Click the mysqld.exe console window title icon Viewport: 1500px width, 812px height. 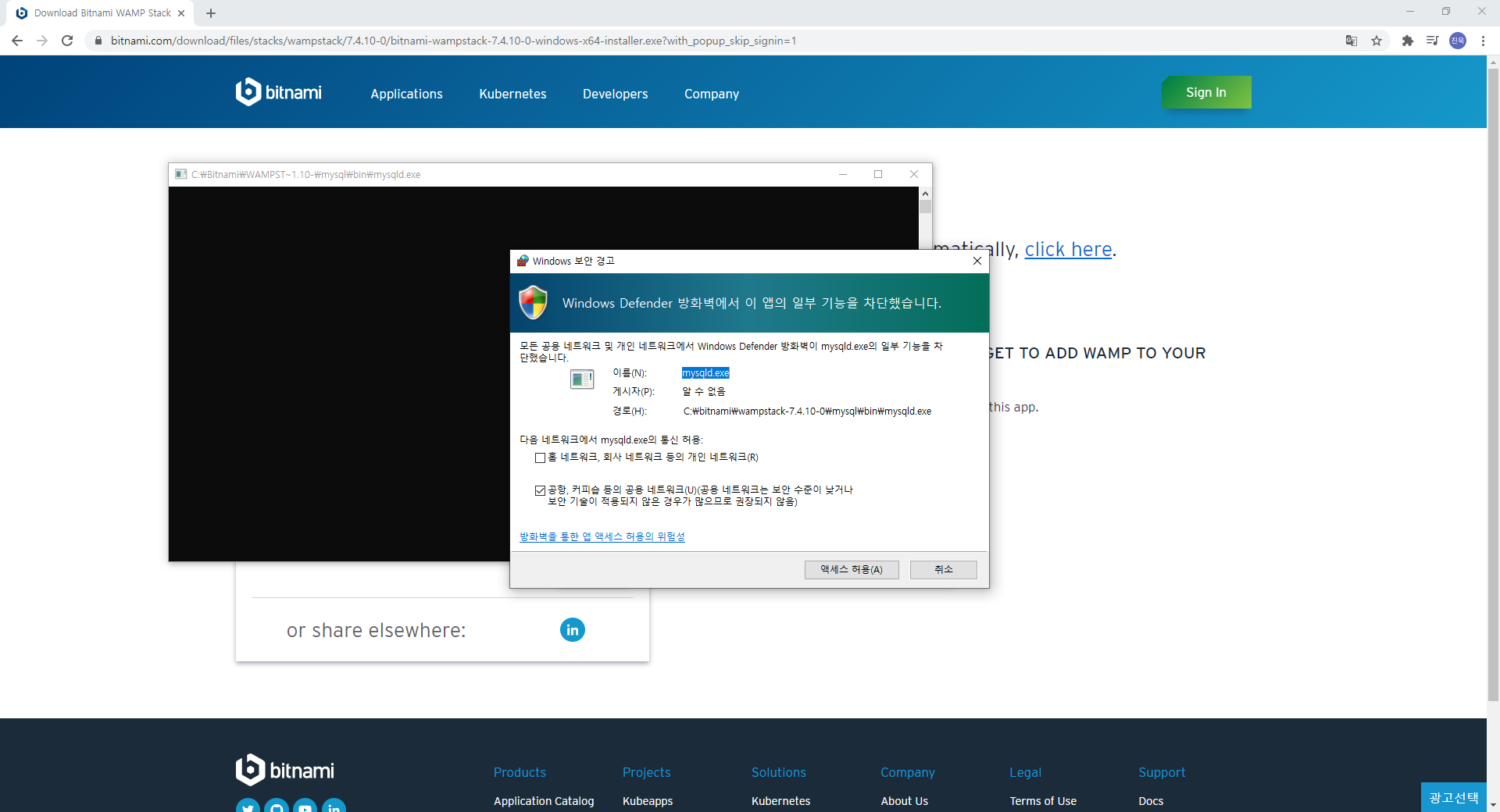click(x=181, y=174)
